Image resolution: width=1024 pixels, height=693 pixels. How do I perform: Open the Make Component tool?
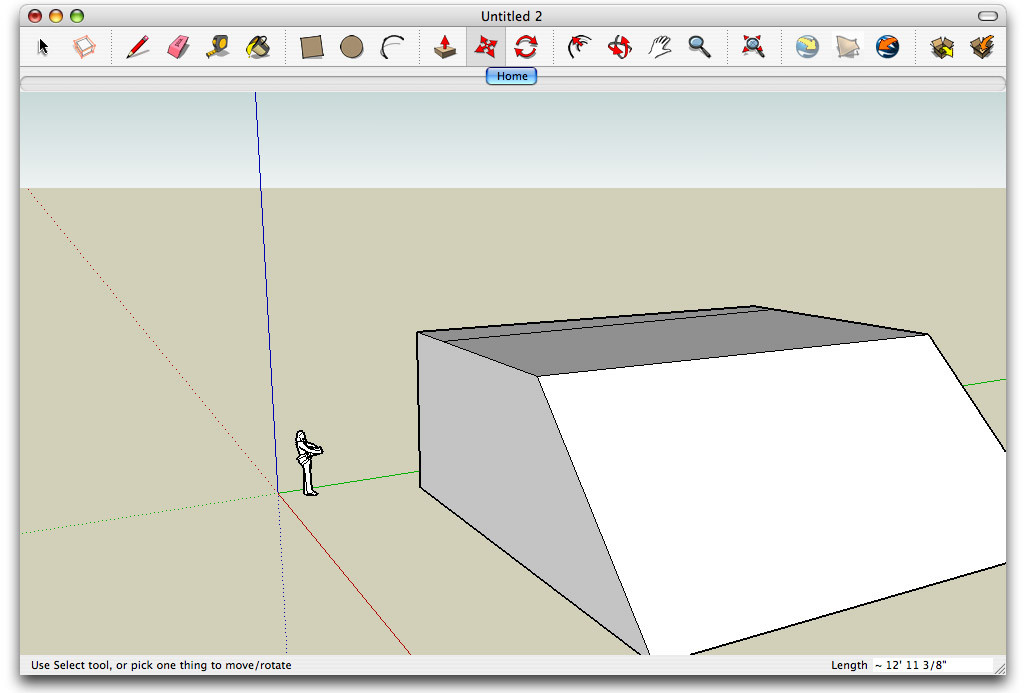tap(84, 46)
